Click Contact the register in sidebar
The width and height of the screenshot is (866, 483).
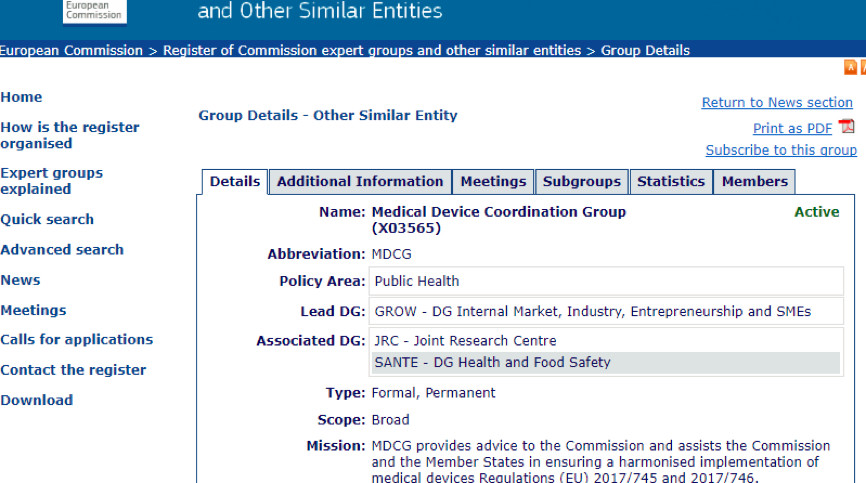click(73, 370)
